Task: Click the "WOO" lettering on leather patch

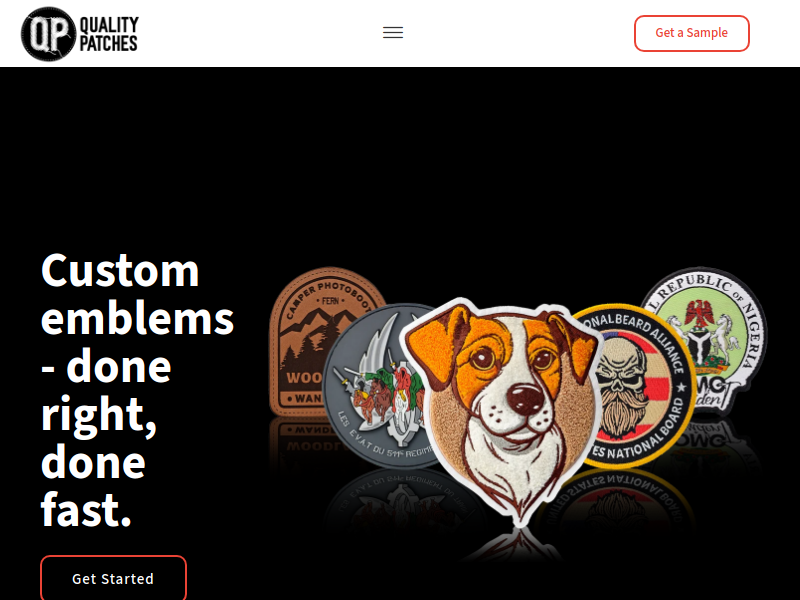Action: [304, 378]
